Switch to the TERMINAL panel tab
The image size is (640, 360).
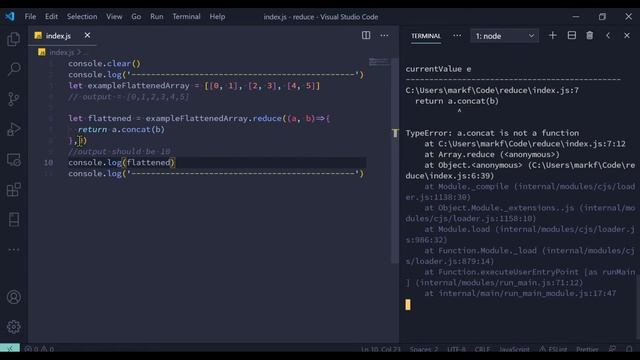tap(426, 36)
